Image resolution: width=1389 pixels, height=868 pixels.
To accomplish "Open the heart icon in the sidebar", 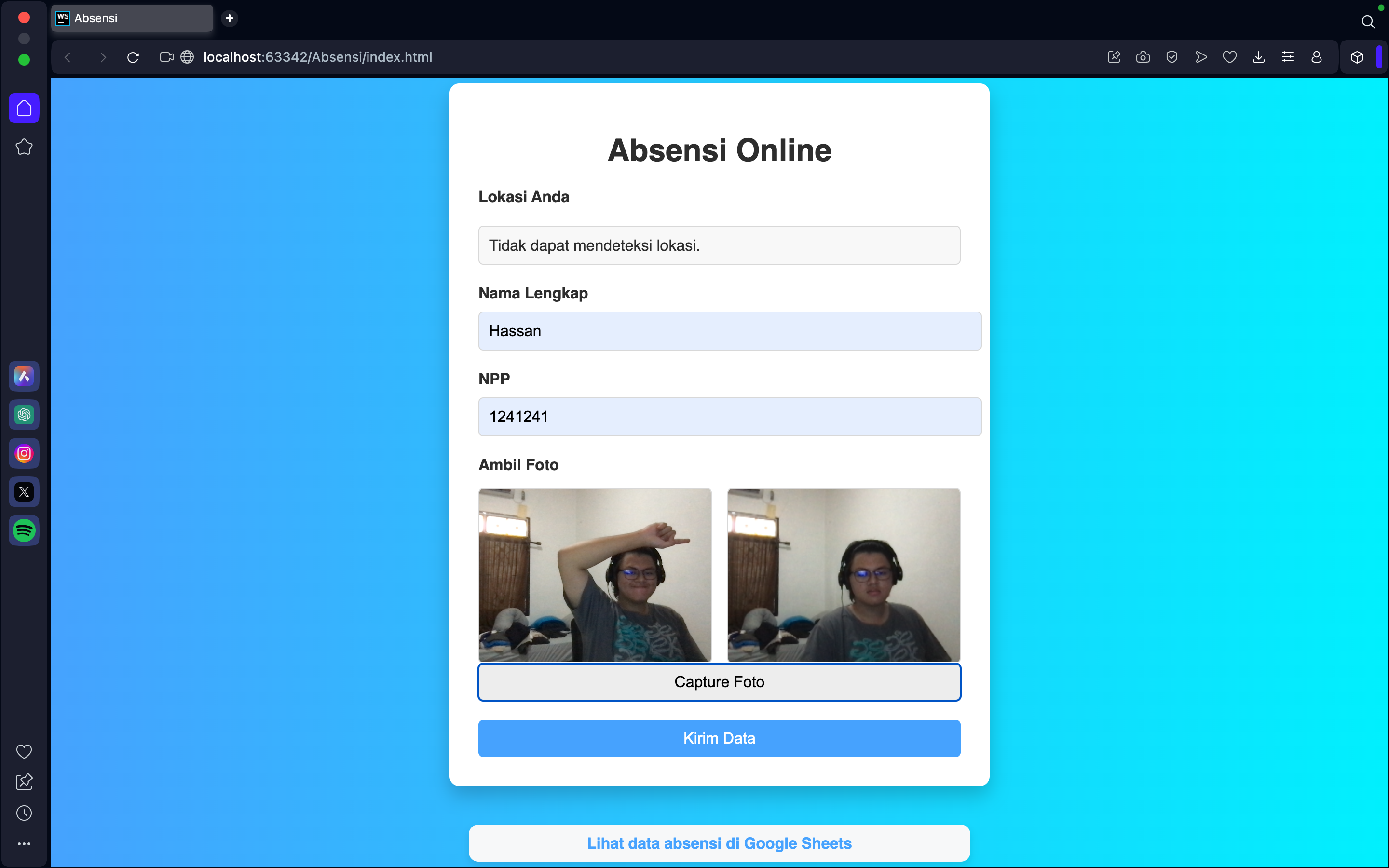I will [x=24, y=751].
